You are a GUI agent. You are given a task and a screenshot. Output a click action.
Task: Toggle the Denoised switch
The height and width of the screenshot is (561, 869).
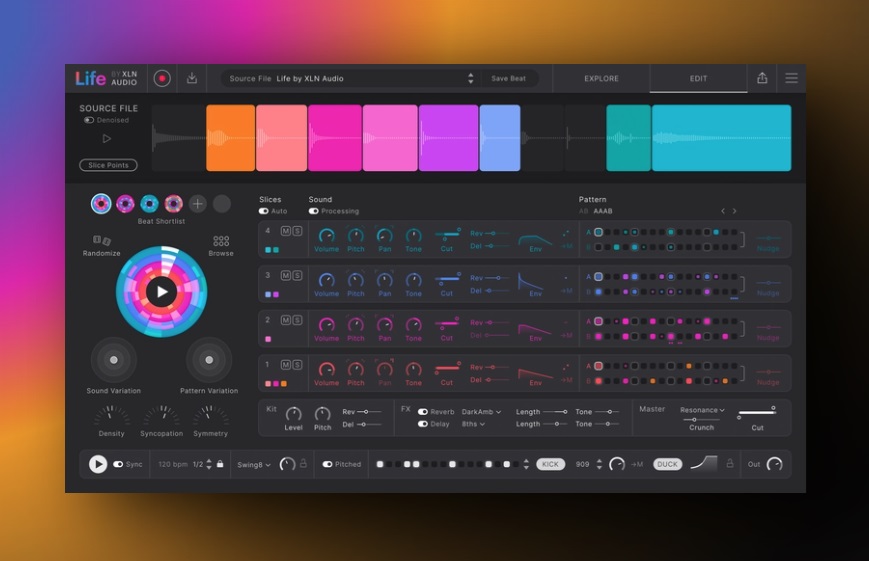click(89, 120)
